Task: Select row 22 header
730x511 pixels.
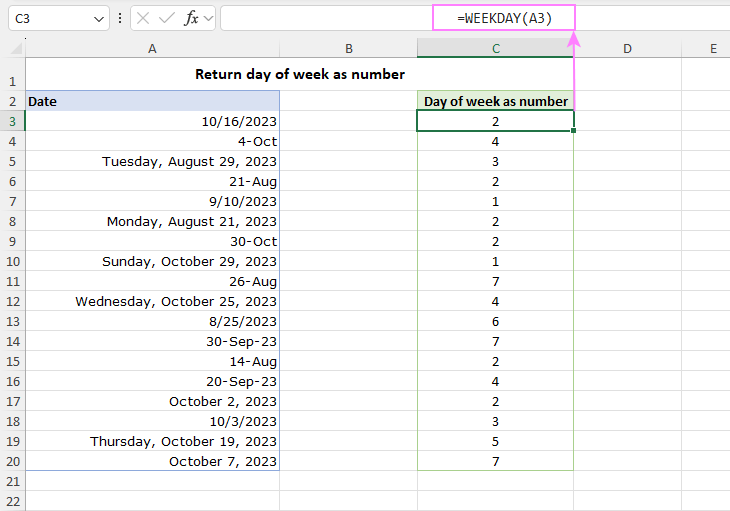Action: click(x=13, y=502)
